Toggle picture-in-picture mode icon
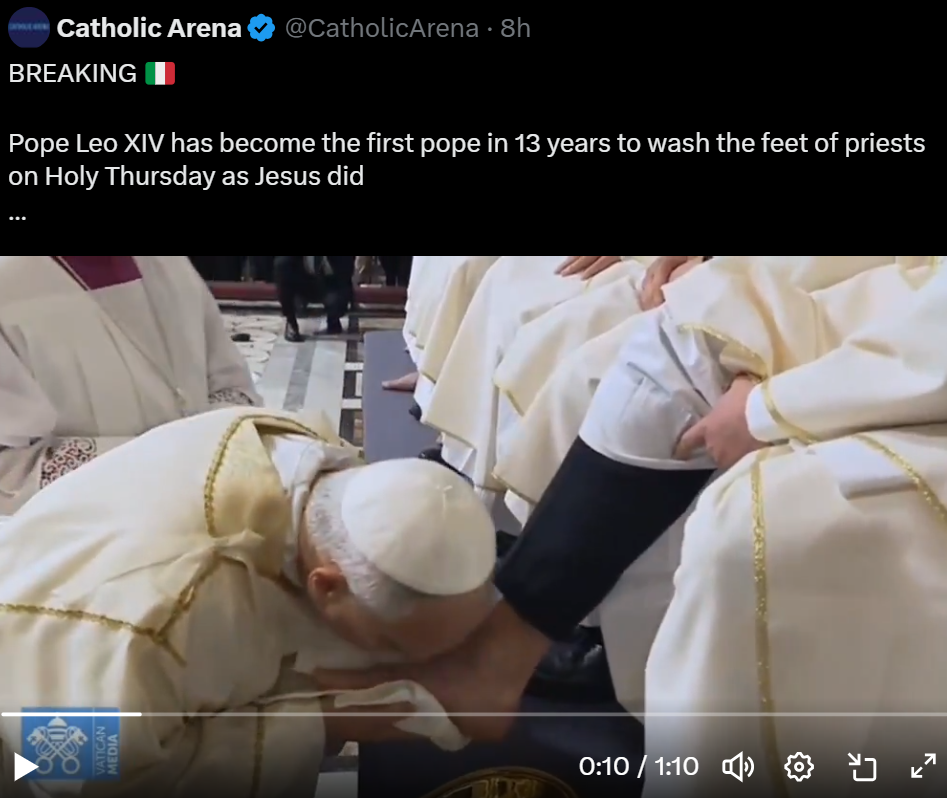 pyautogui.click(x=862, y=767)
